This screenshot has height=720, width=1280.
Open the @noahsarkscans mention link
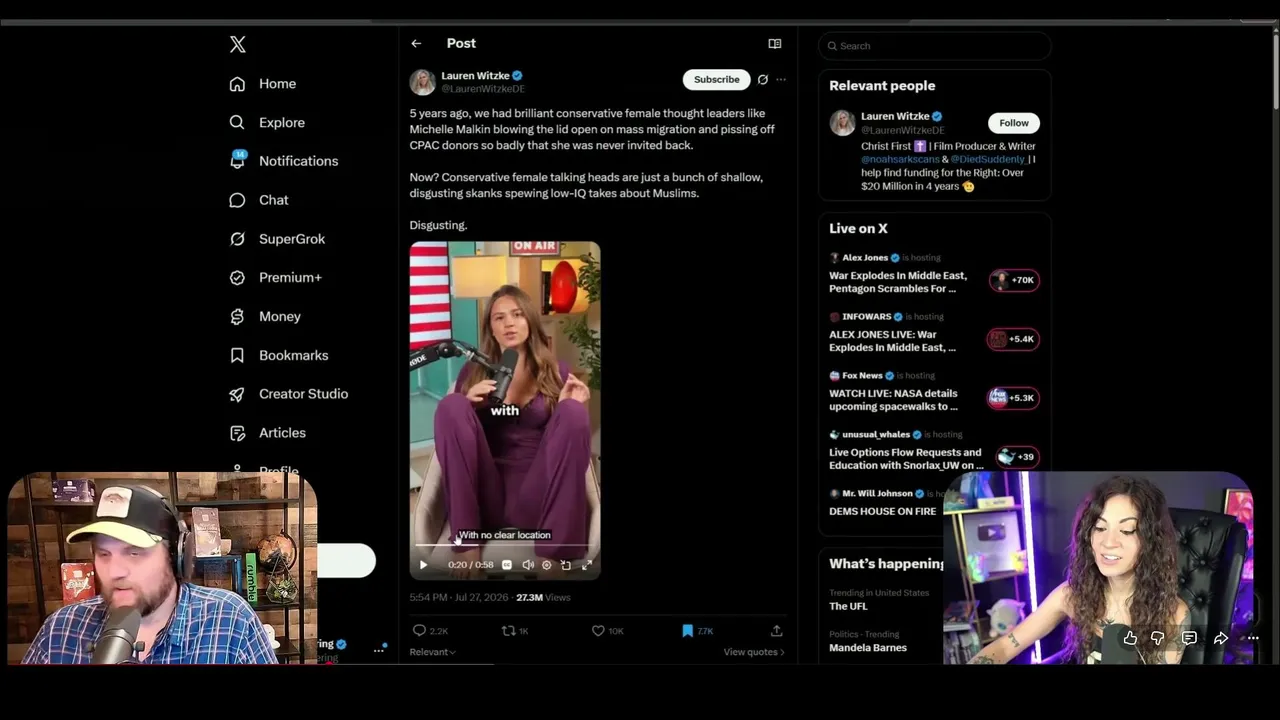coord(902,159)
